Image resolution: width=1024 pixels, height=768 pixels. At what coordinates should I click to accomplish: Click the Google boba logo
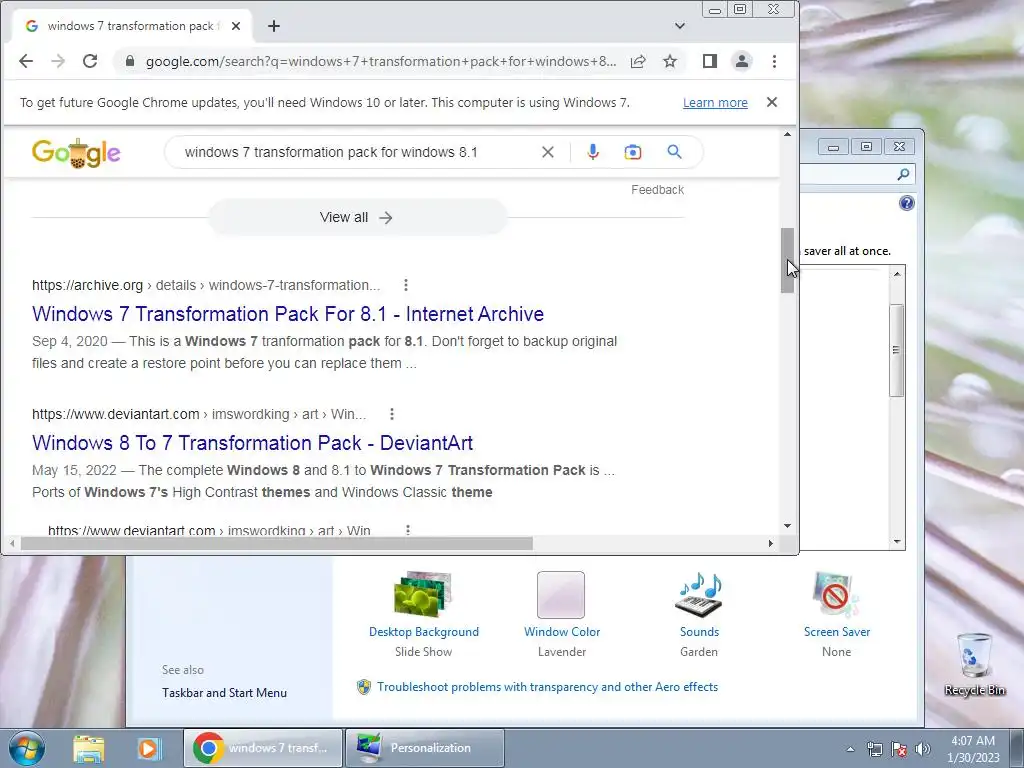[x=76, y=153]
